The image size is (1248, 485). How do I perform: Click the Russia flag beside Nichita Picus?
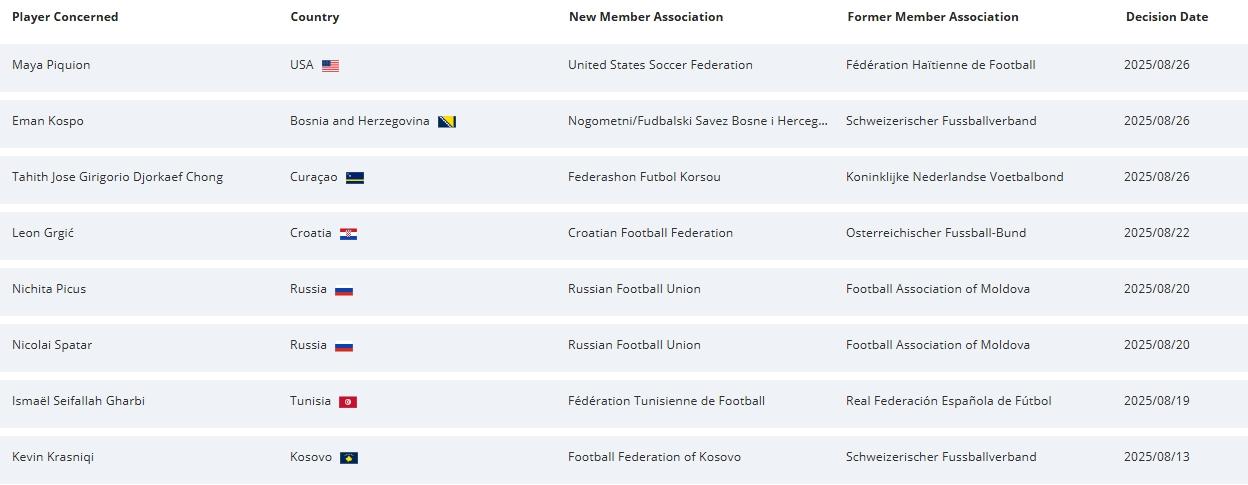click(x=344, y=290)
